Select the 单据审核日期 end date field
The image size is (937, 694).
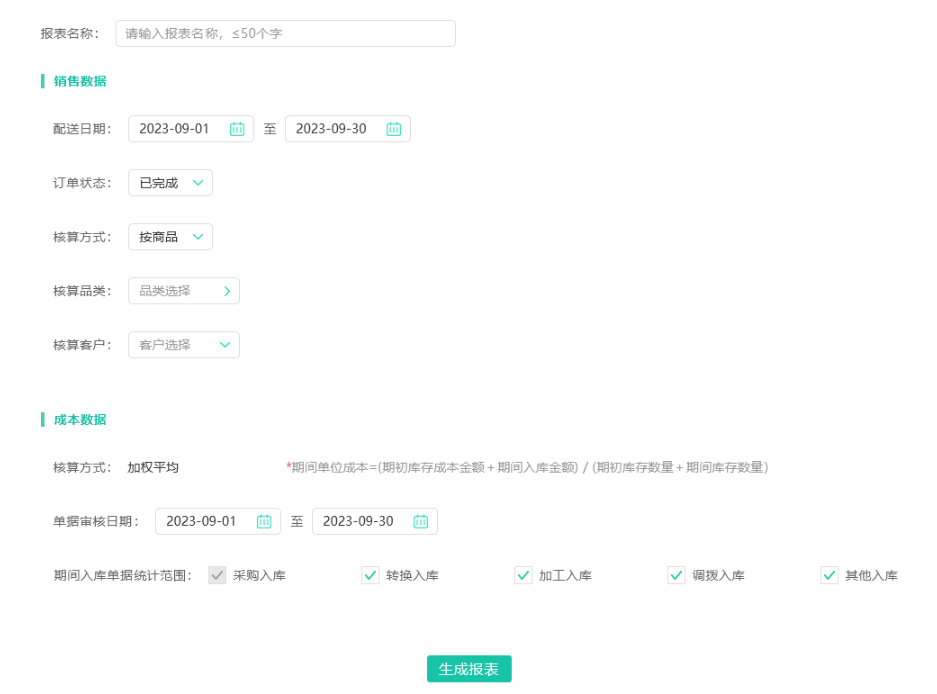(x=360, y=521)
